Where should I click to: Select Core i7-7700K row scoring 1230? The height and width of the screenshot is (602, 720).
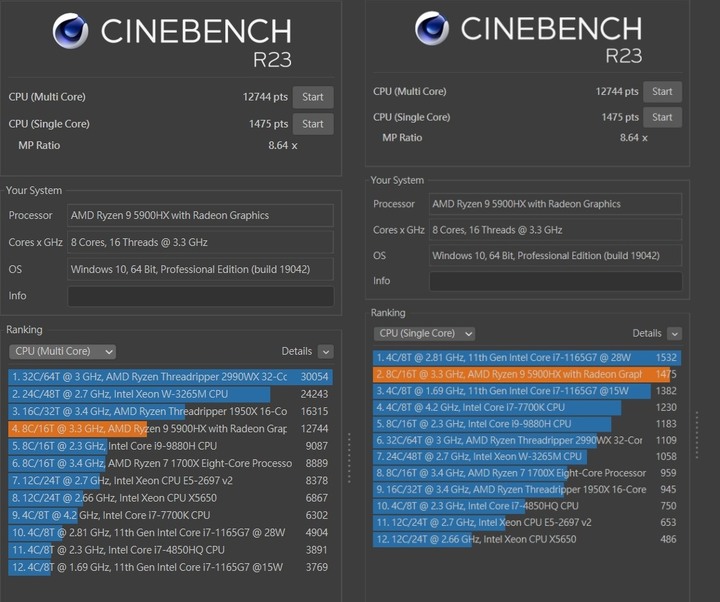(x=527, y=407)
